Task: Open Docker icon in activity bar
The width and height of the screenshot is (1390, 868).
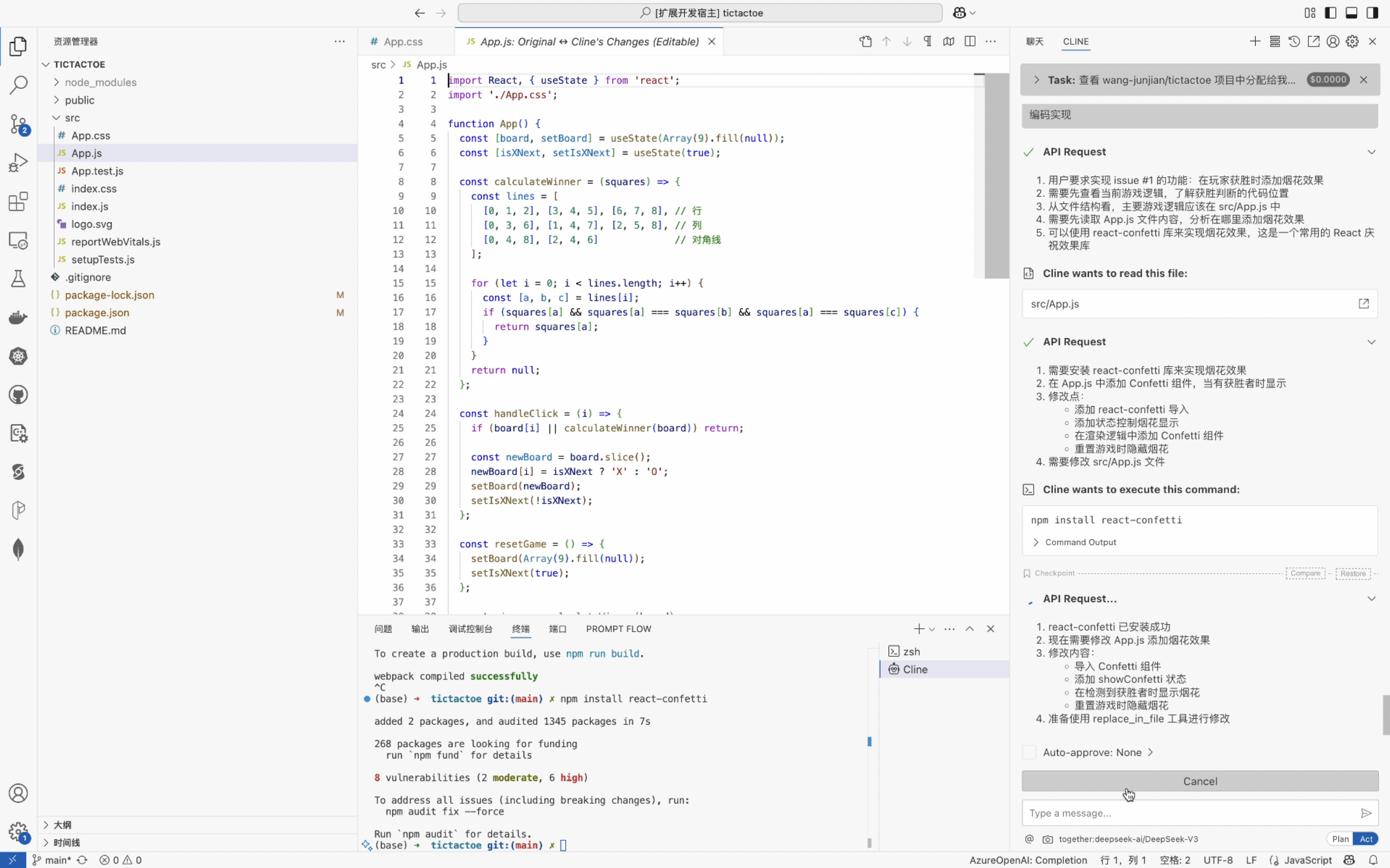Action: coord(18,318)
